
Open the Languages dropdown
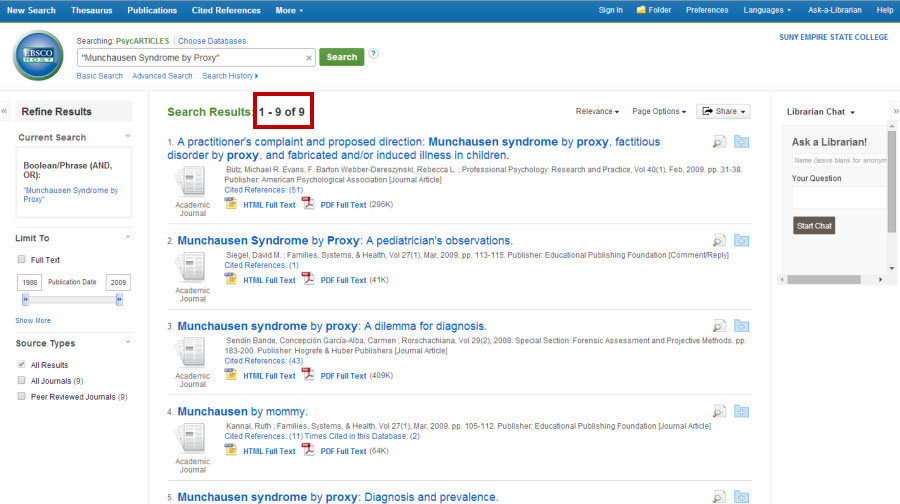point(767,10)
